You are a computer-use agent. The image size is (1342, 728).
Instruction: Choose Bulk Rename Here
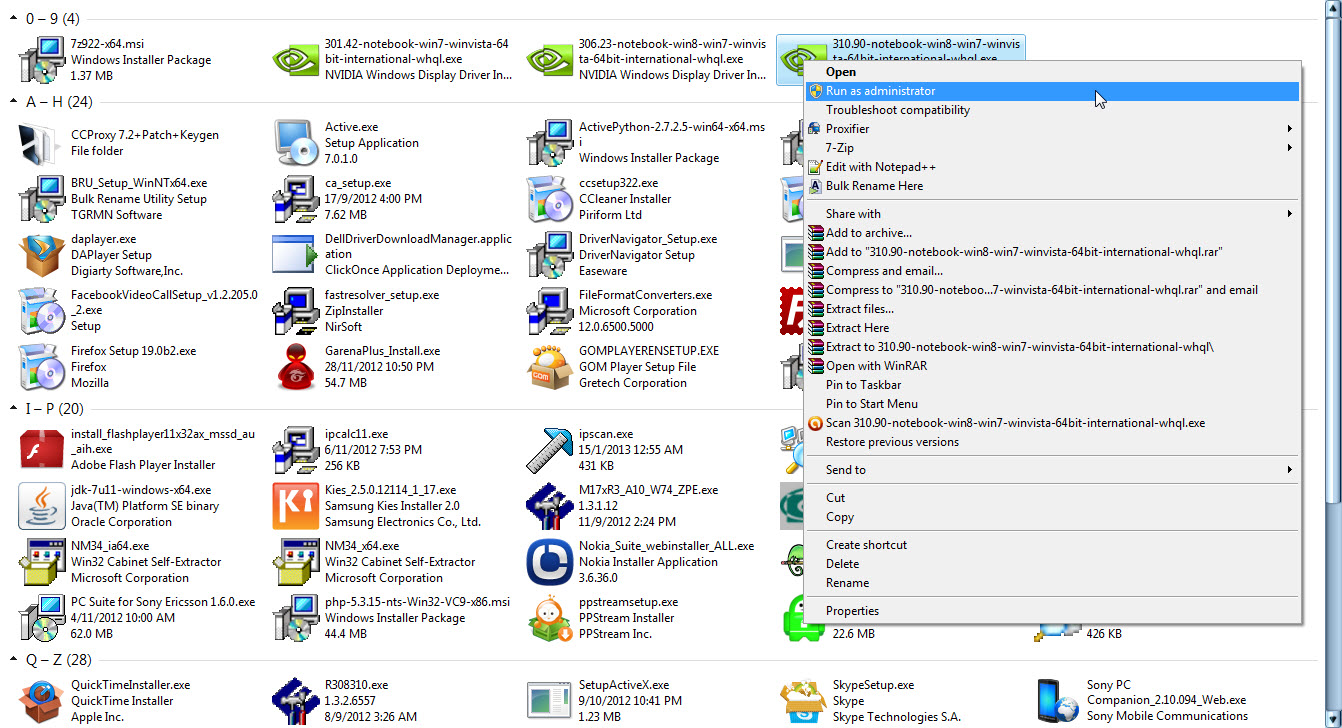click(1053, 186)
